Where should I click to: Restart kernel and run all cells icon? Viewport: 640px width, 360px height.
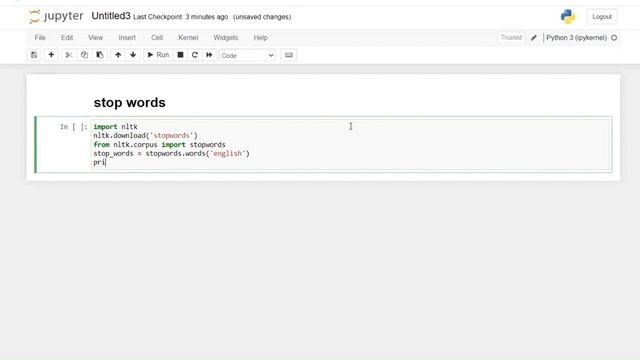pyautogui.click(x=209, y=55)
